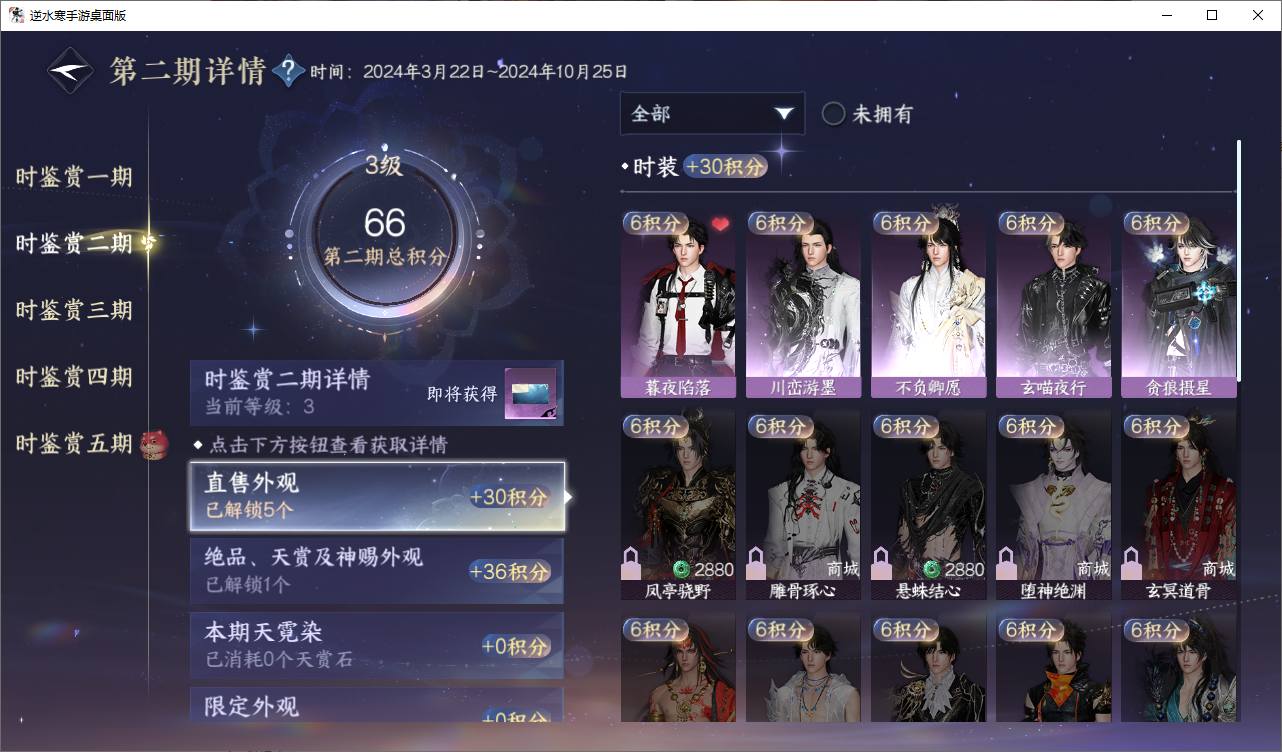Click the red mascot icon beside 时鉴赏五期
Image resolution: width=1282 pixels, height=752 pixels.
tap(154, 443)
